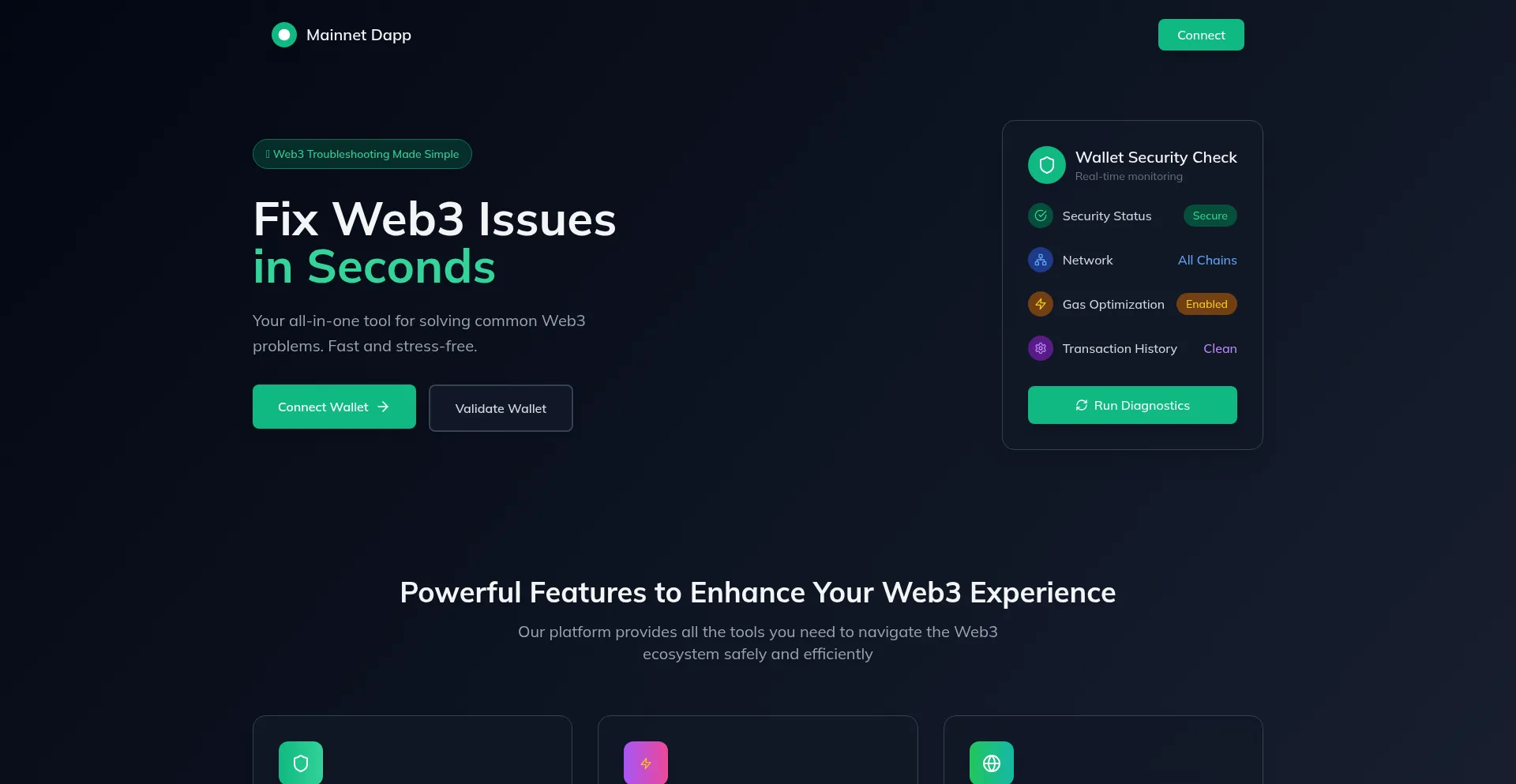
Task: Click the Network nodes icon
Action: pos(1041,260)
